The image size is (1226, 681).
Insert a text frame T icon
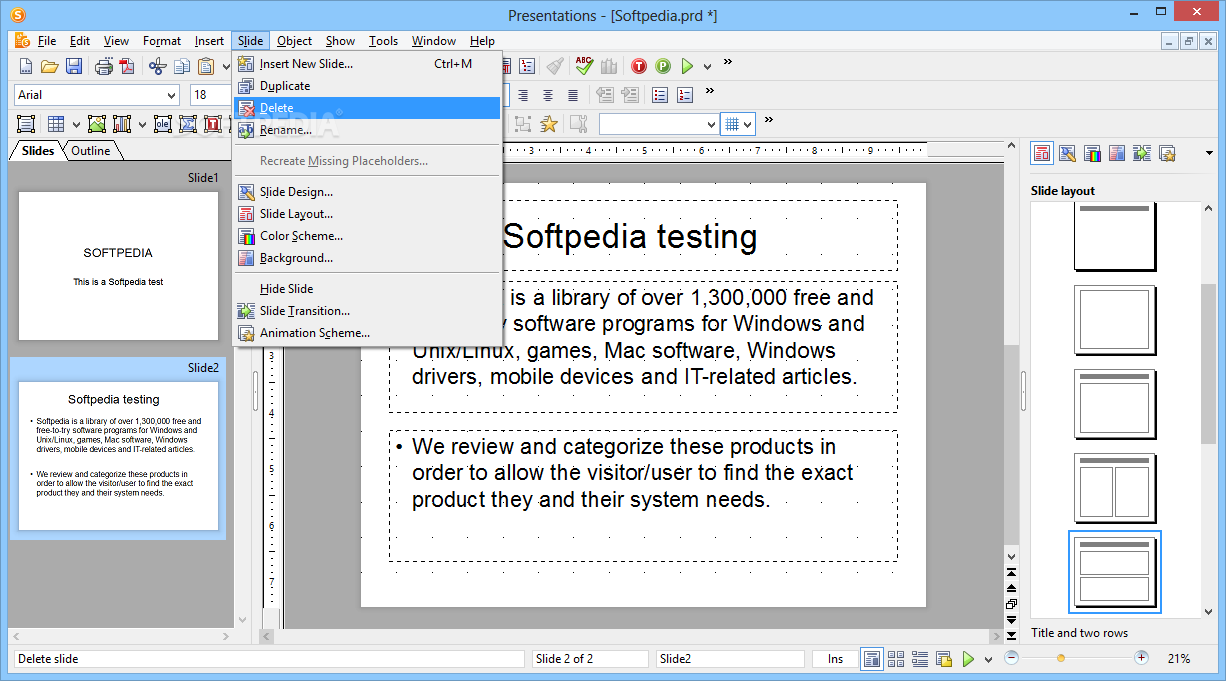213,124
